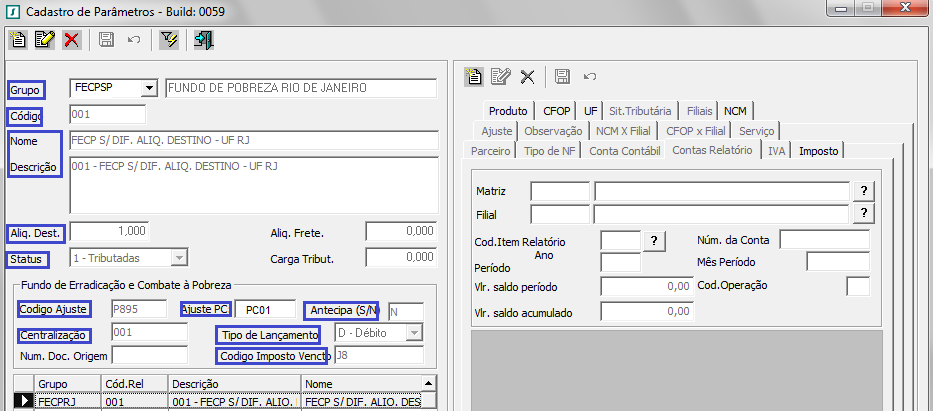Click the Aliq. Frete field
The image size is (933, 411).
tap(401, 231)
